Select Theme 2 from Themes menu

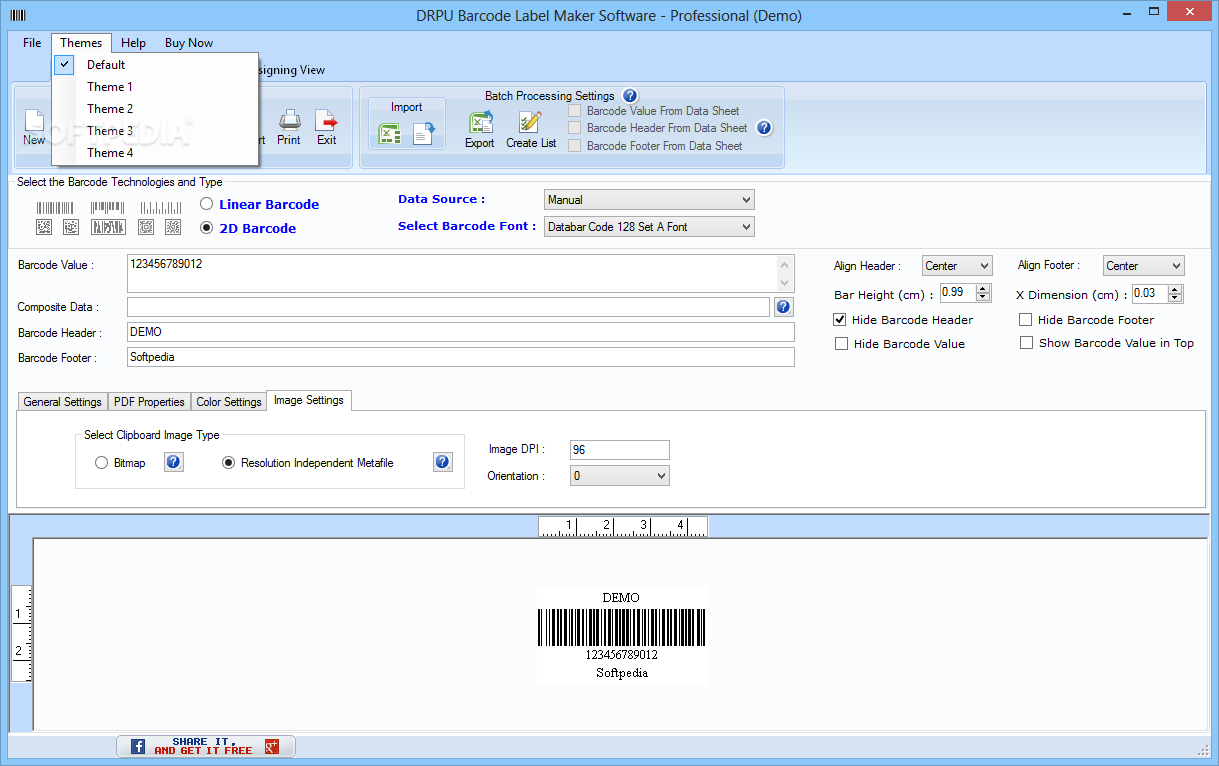(x=156, y=109)
